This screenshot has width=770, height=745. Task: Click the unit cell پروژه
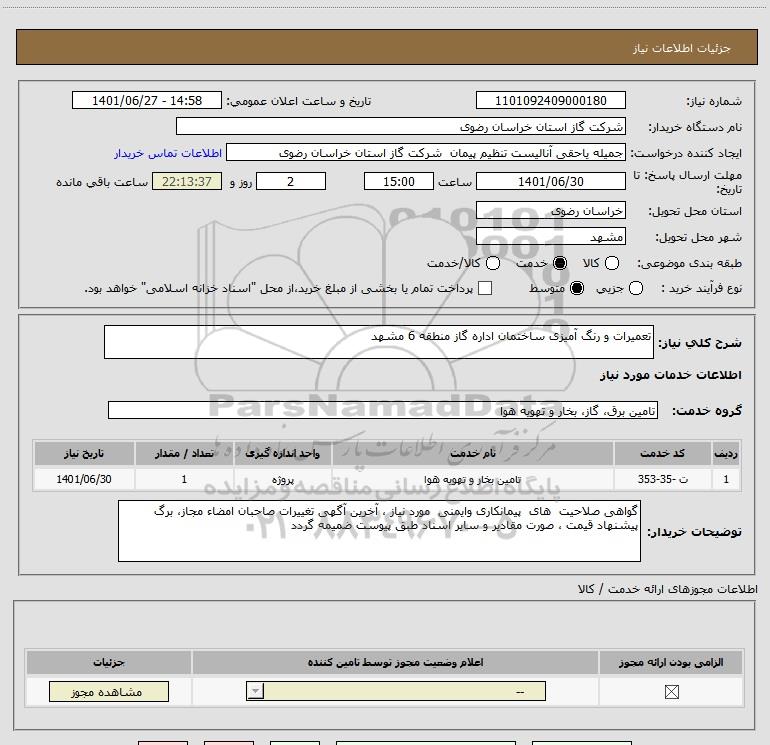[283, 479]
